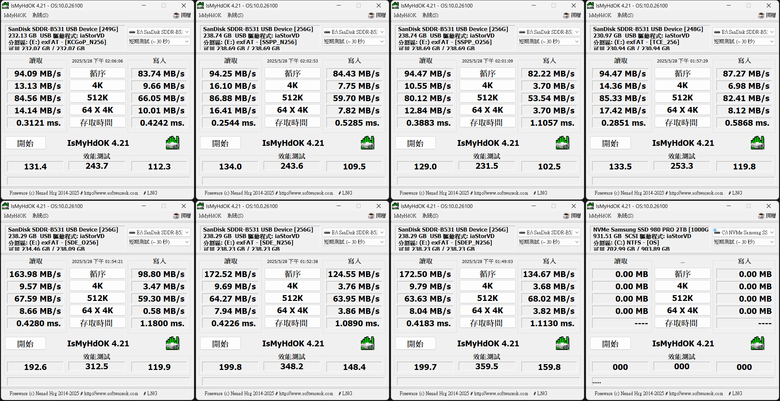
Task: Click green benchmark icon in SDE_N256 window
Action: [368, 343]
